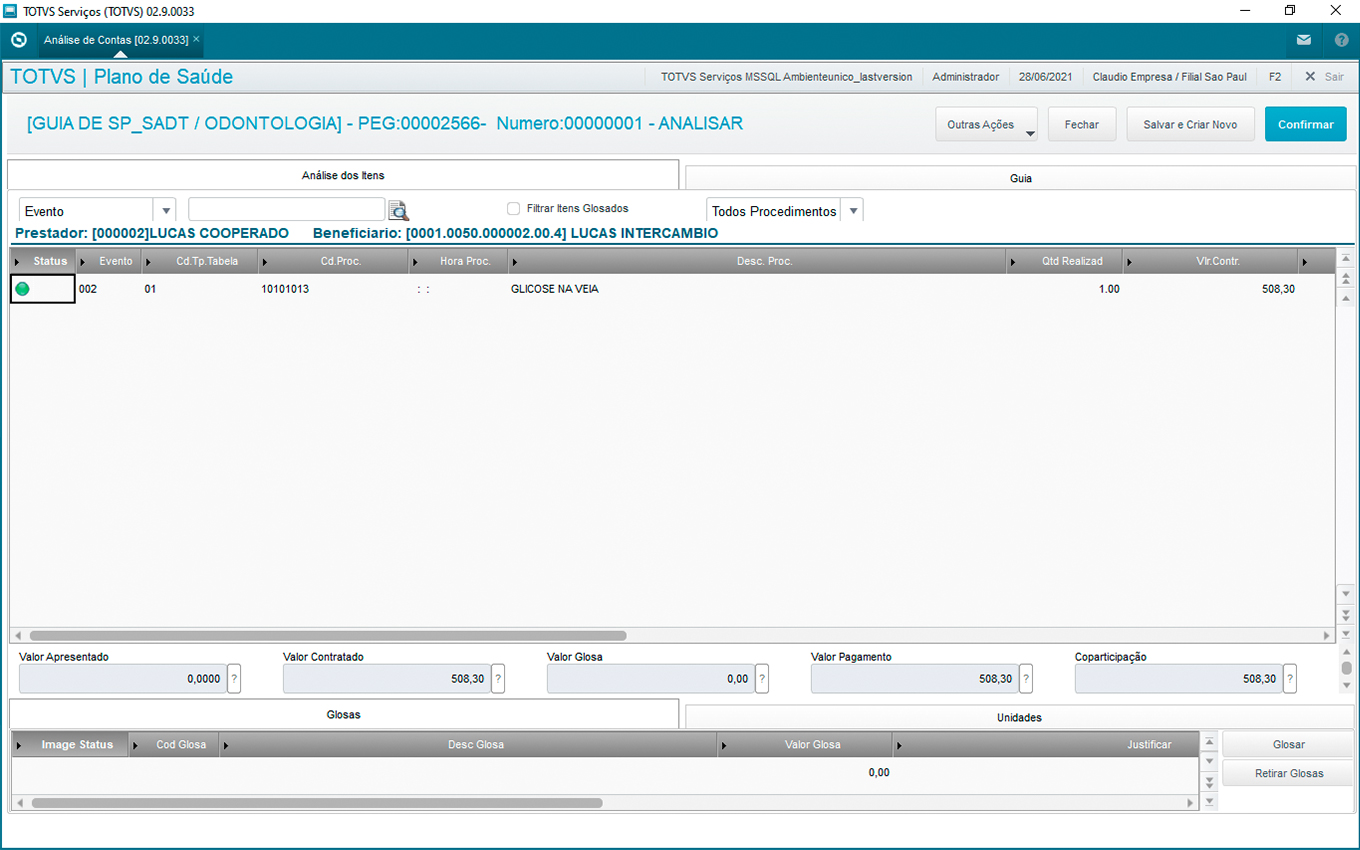Click the search magnifier icon beside filter field

tap(399, 211)
